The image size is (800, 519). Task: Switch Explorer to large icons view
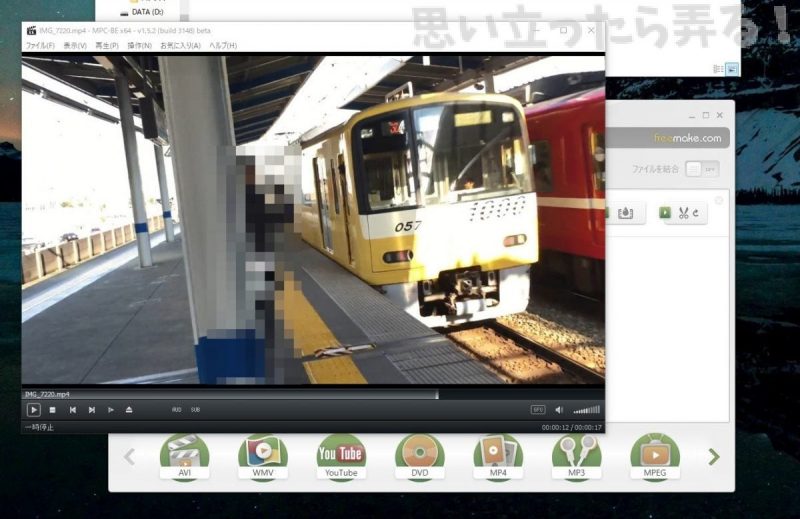pos(732,69)
